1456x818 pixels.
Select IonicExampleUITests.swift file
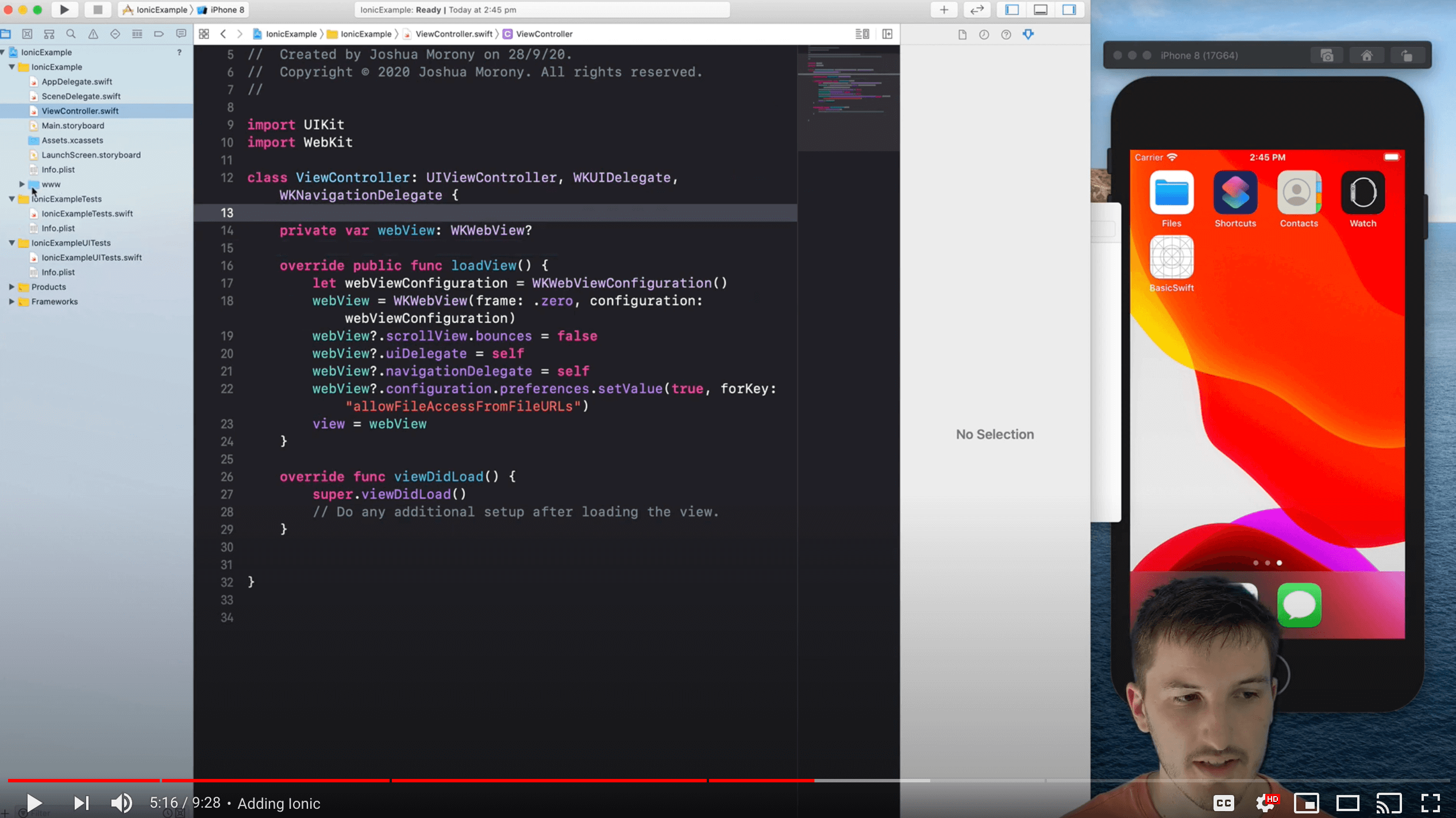[x=91, y=257]
